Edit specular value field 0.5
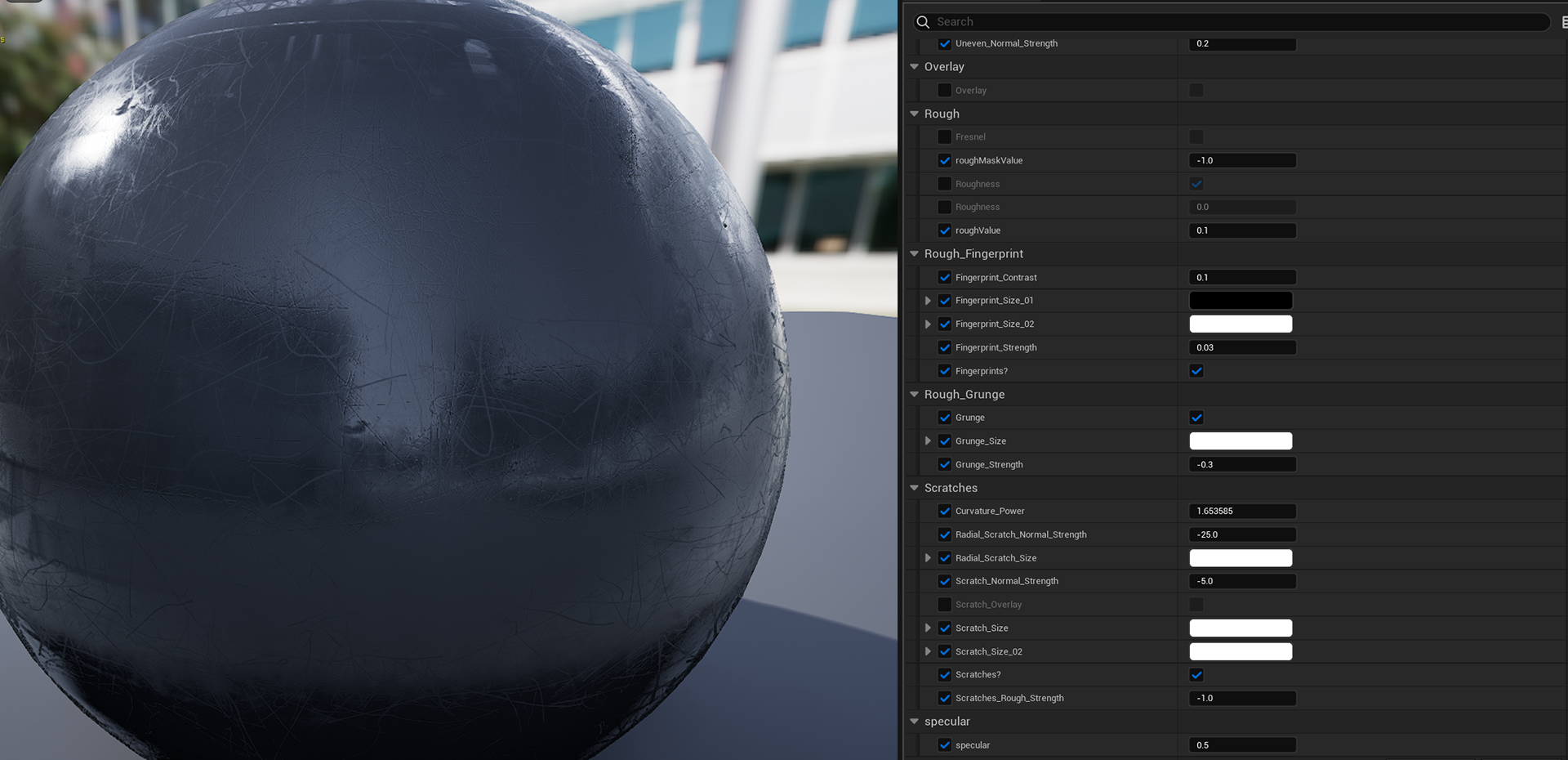This screenshot has height=760, width=1568. [1242, 745]
